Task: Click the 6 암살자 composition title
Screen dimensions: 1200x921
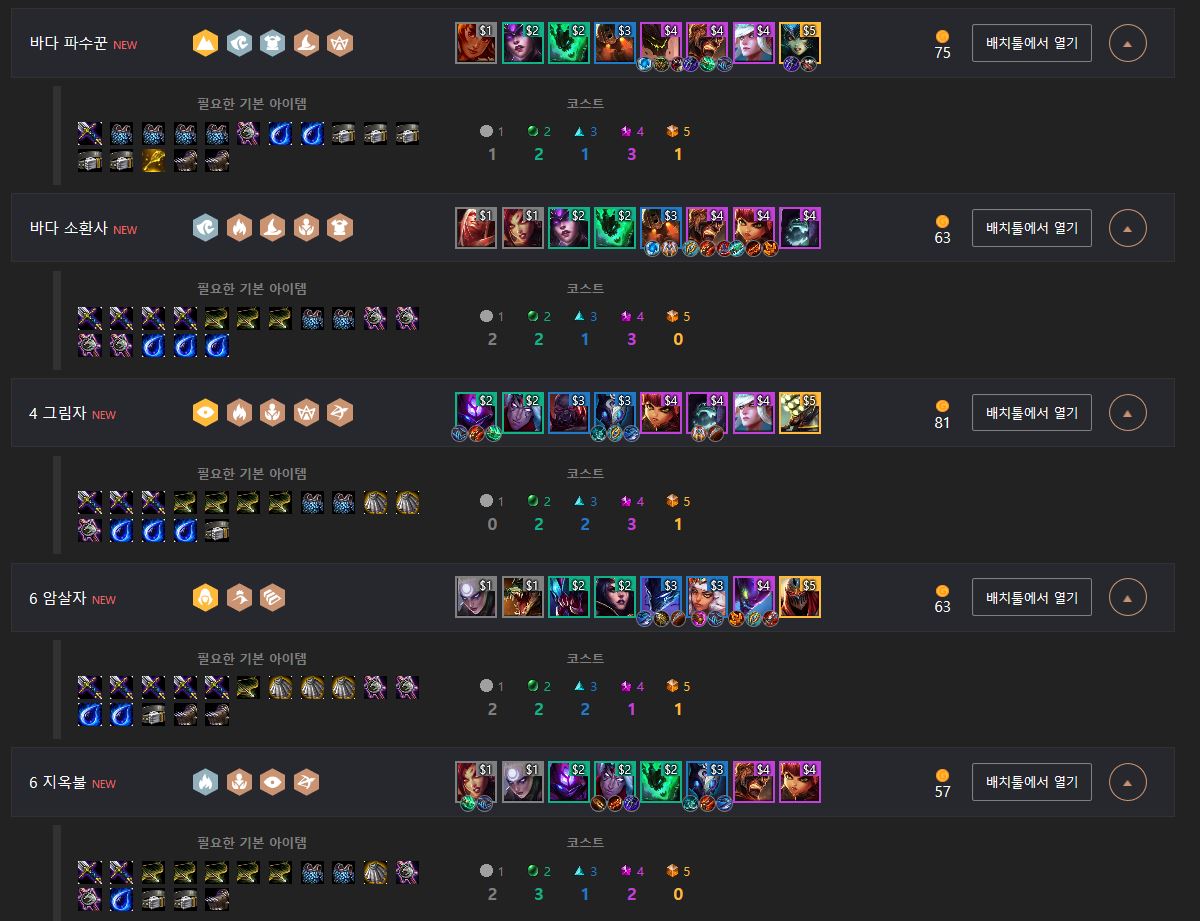Action: pyautogui.click(x=58, y=599)
